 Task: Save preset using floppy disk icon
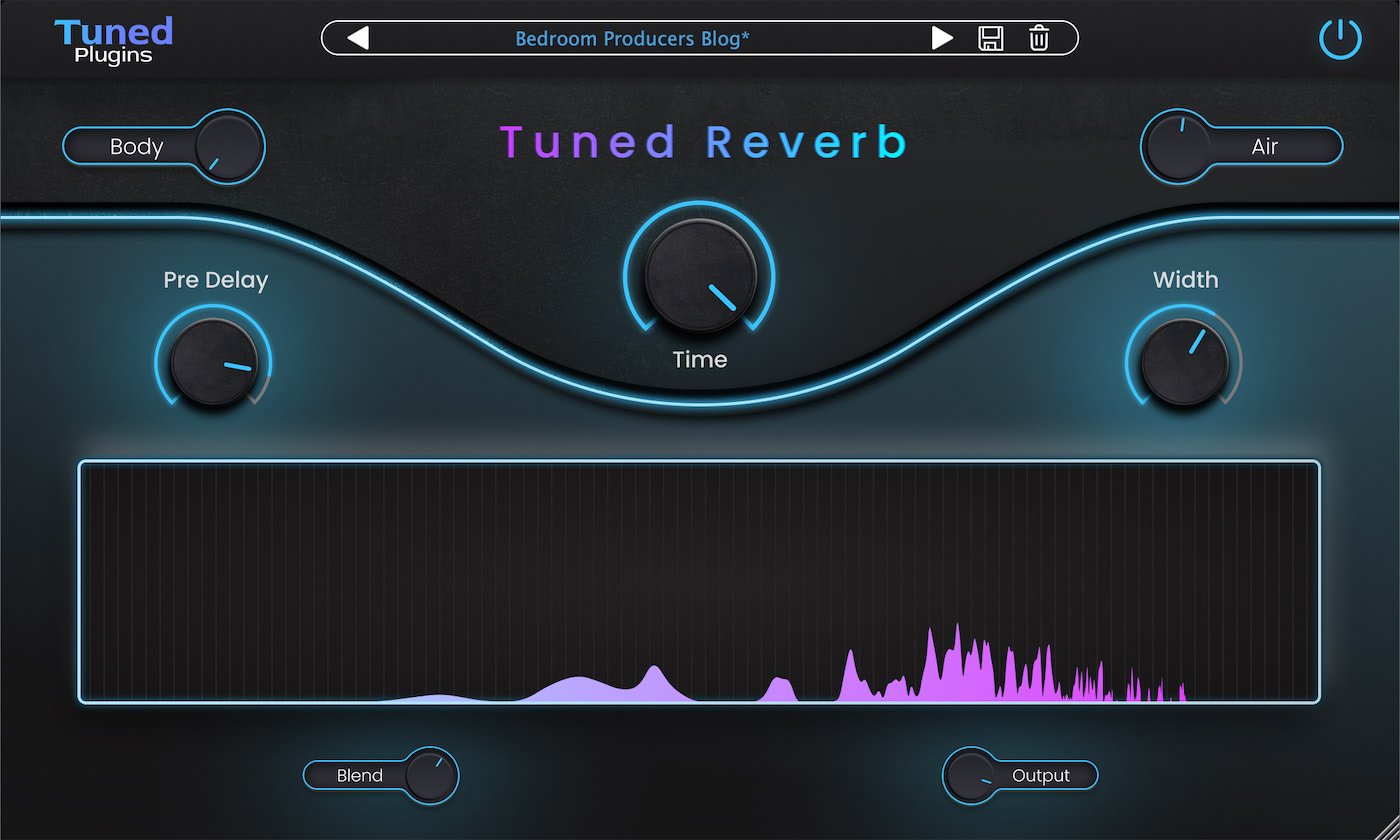coord(990,38)
